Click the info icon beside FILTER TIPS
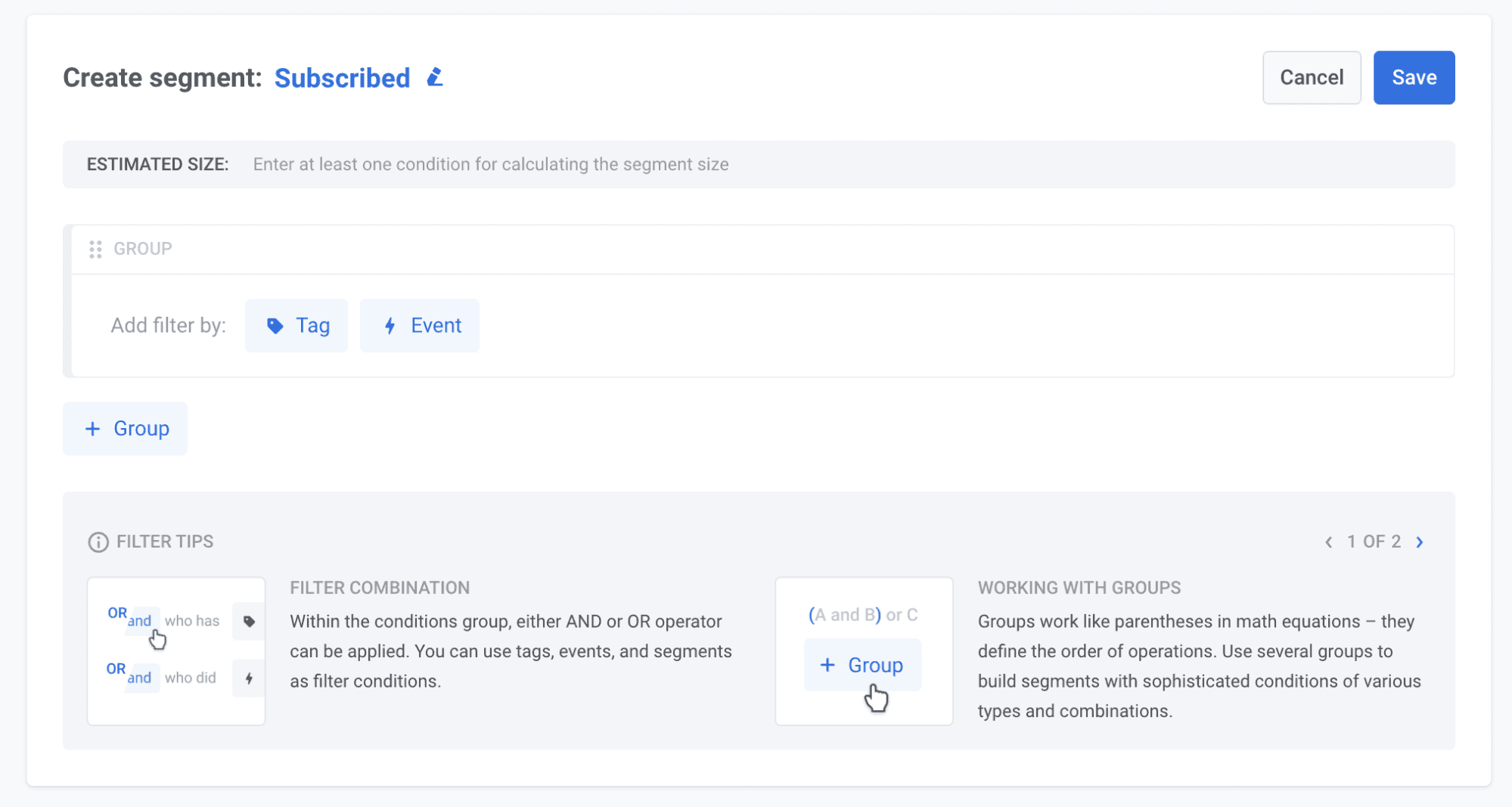Screen dimensions: 1512x807 pos(97,541)
